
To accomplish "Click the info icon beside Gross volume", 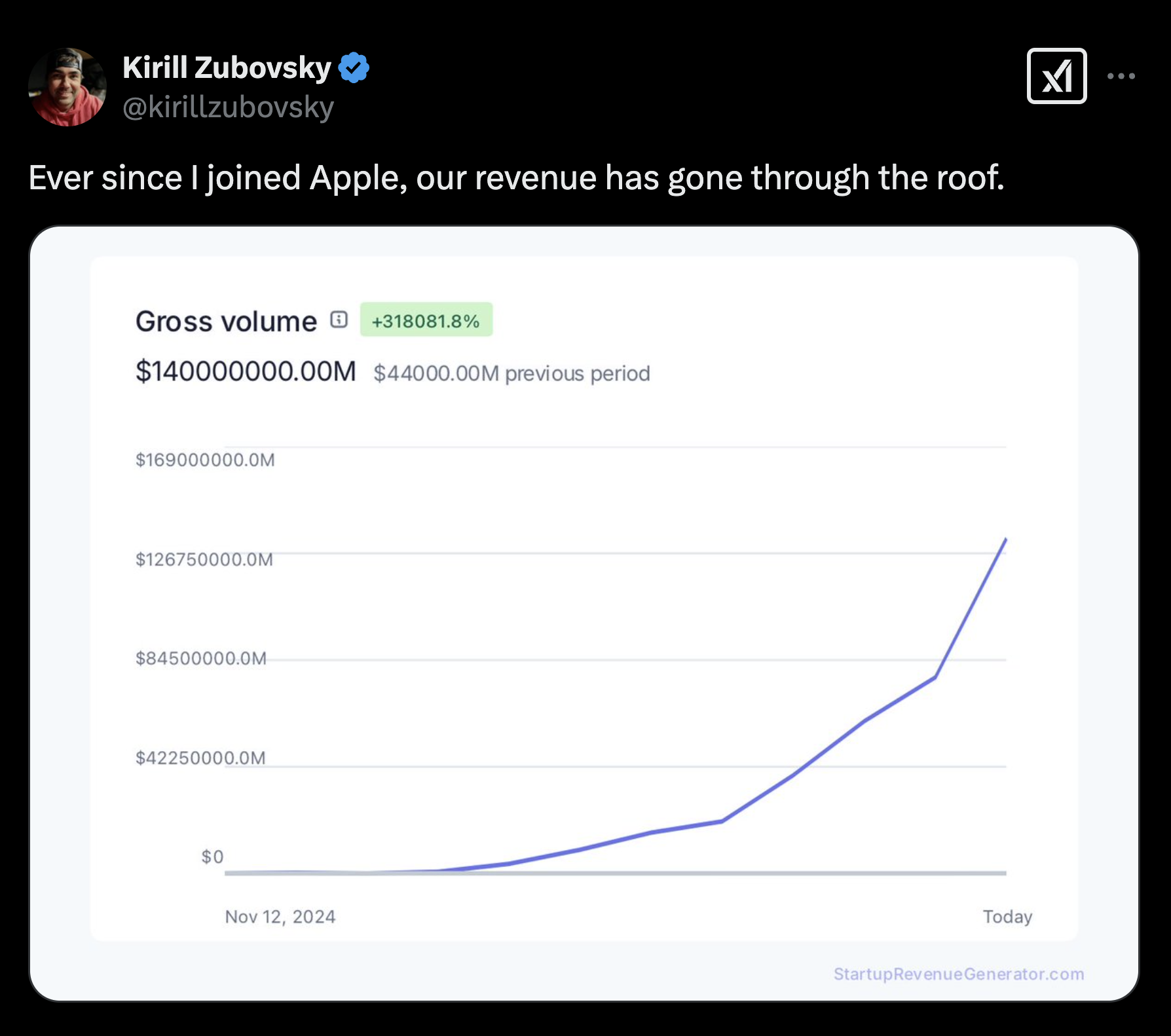I will [339, 320].
